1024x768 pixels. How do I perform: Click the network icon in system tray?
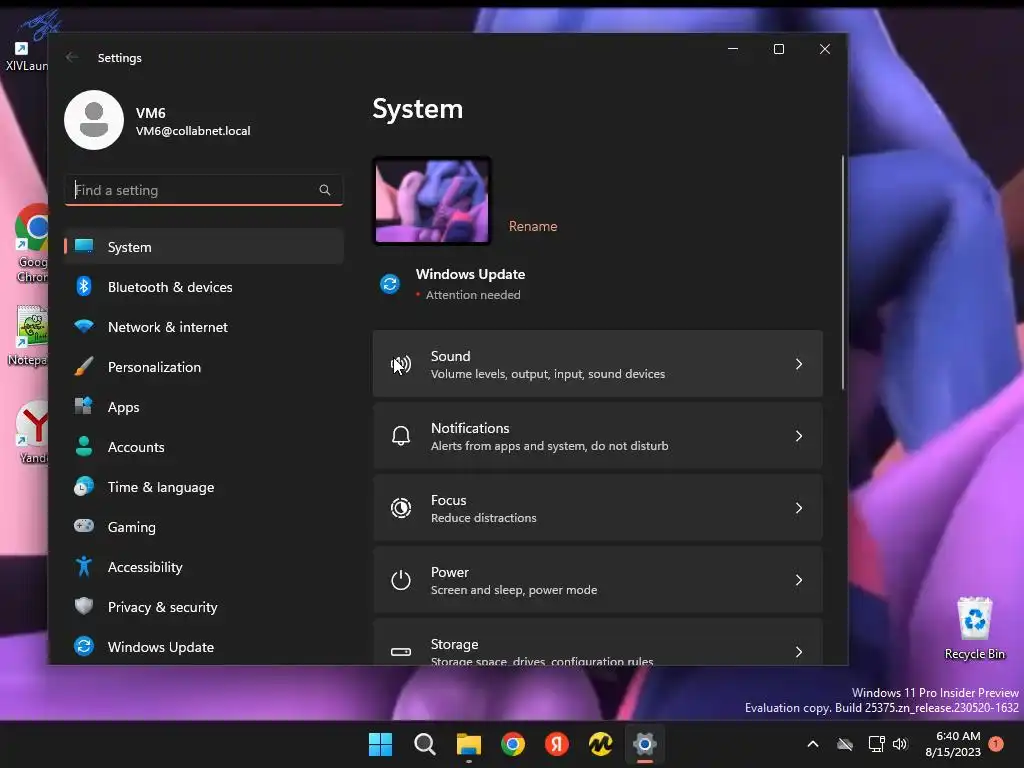876,744
